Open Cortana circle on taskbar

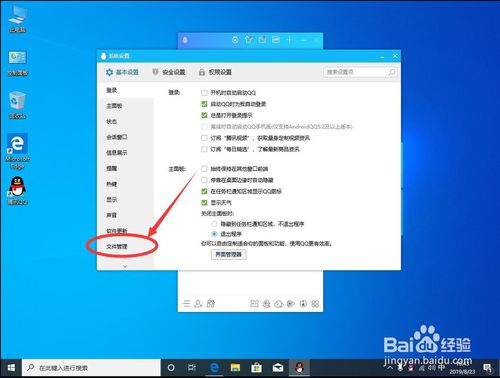171,368
